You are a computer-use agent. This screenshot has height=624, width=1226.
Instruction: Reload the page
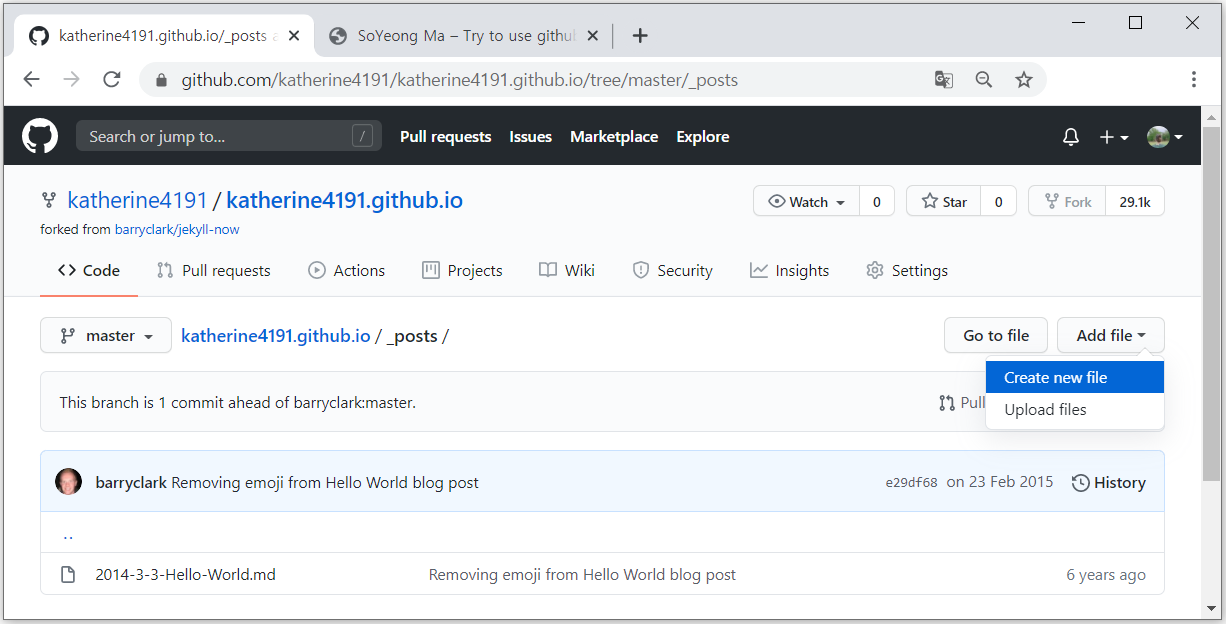(112, 80)
